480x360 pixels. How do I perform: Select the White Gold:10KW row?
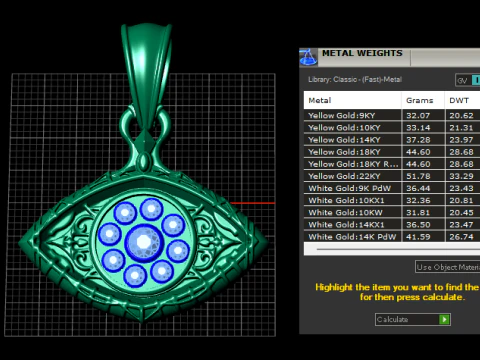(x=392, y=213)
